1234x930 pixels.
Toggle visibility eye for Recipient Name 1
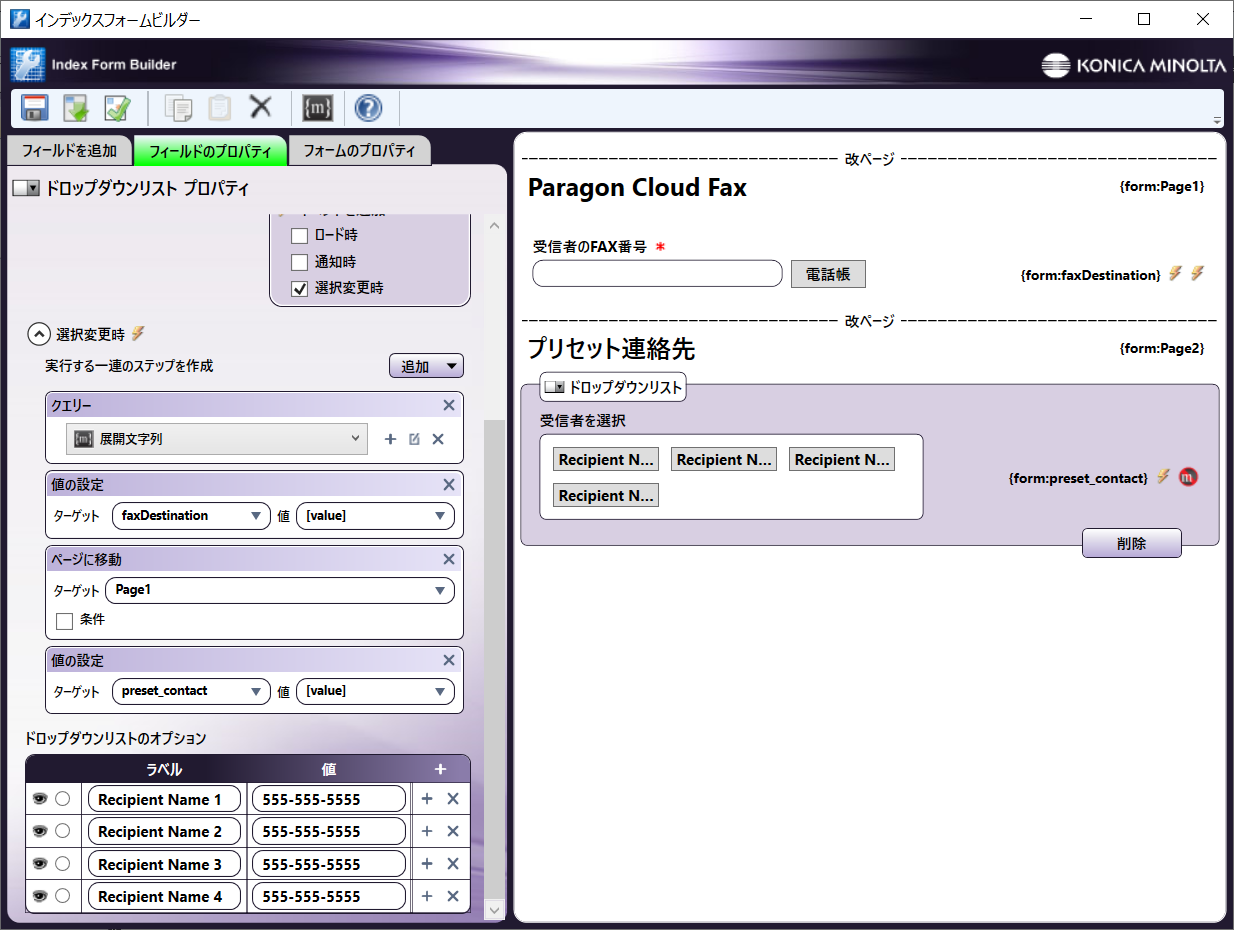point(40,799)
